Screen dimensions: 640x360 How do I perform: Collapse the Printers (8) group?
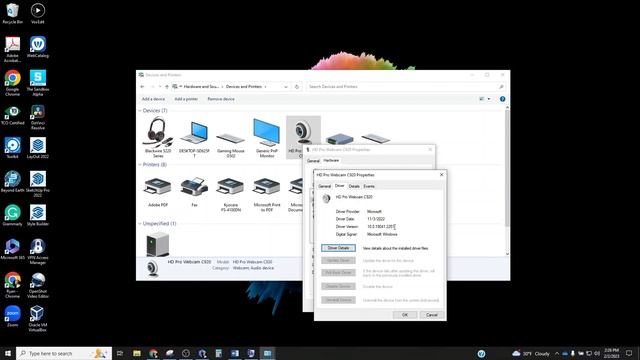[x=140, y=164]
